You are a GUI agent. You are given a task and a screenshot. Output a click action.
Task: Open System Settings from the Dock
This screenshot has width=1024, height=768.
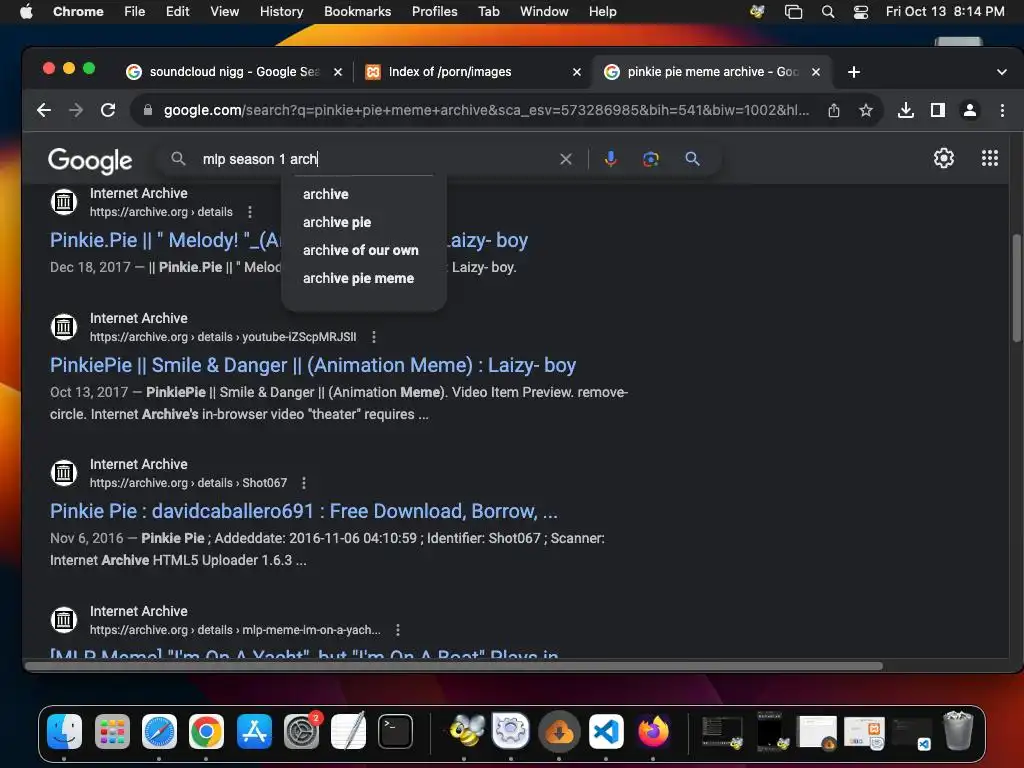301,731
